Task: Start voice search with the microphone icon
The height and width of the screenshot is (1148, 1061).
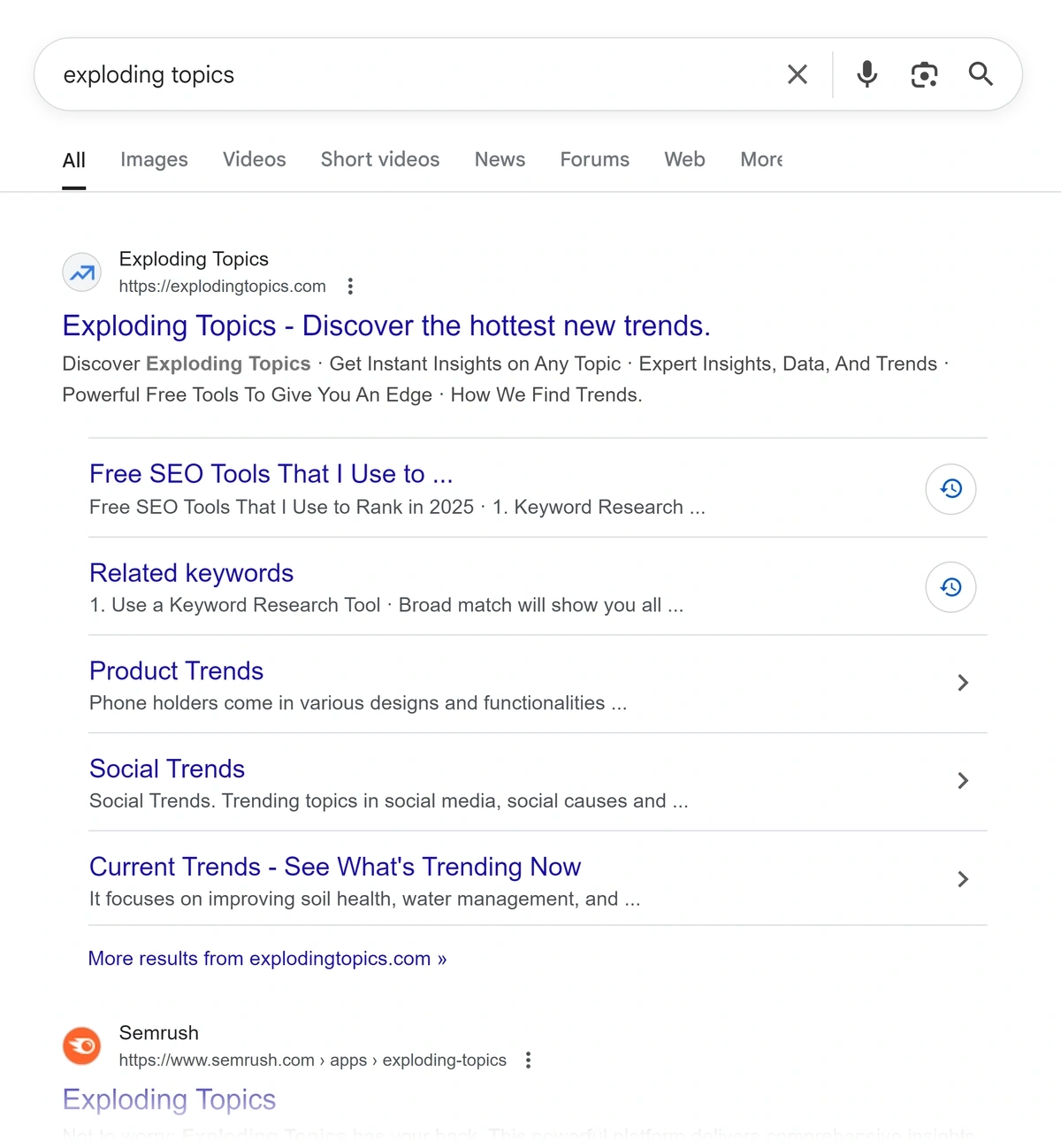Action: coord(867,74)
